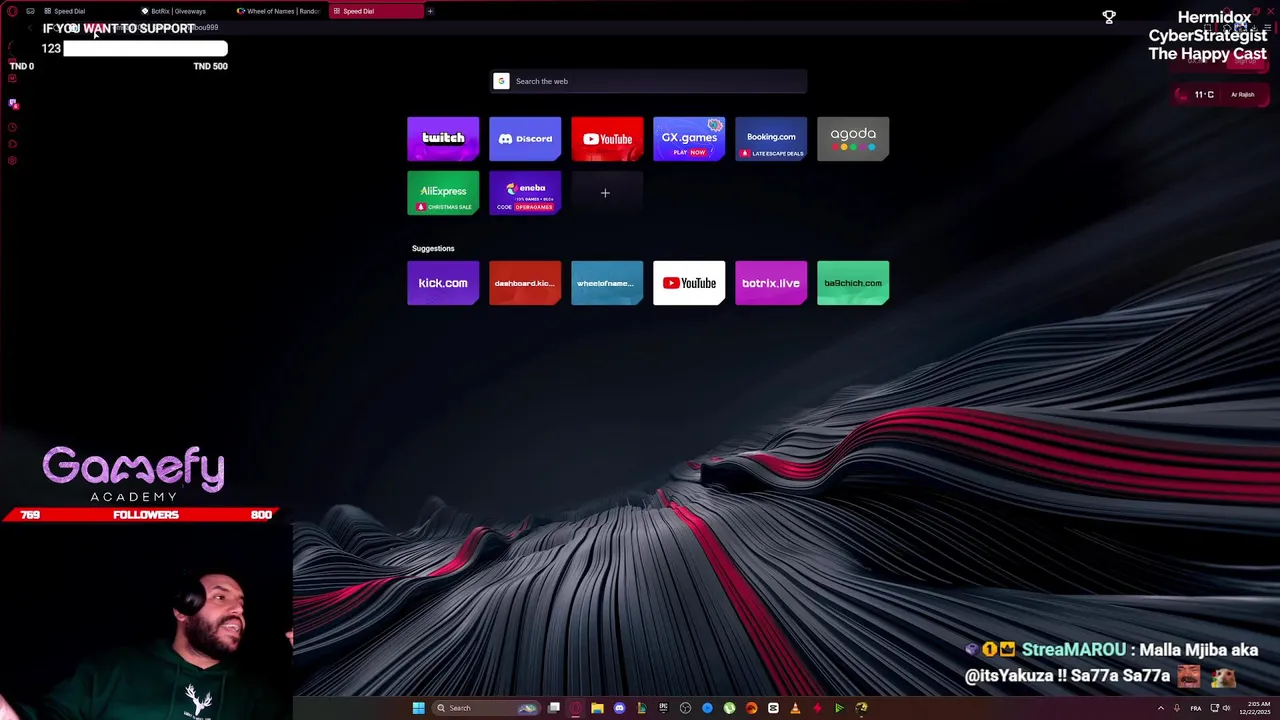
Task: Open CapCut from the taskbar
Action: (773, 708)
